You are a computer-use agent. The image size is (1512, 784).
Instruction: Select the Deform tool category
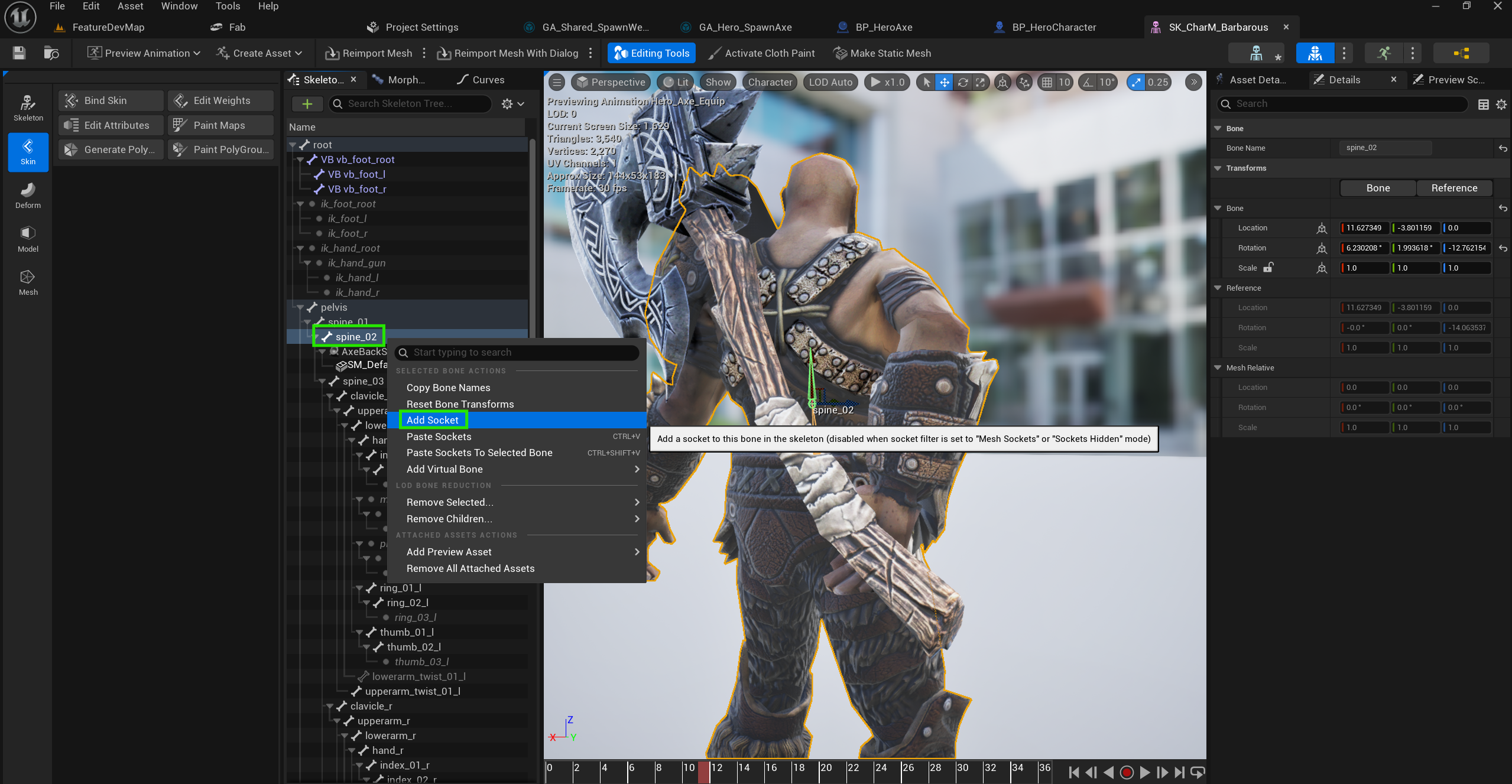[28, 195]
